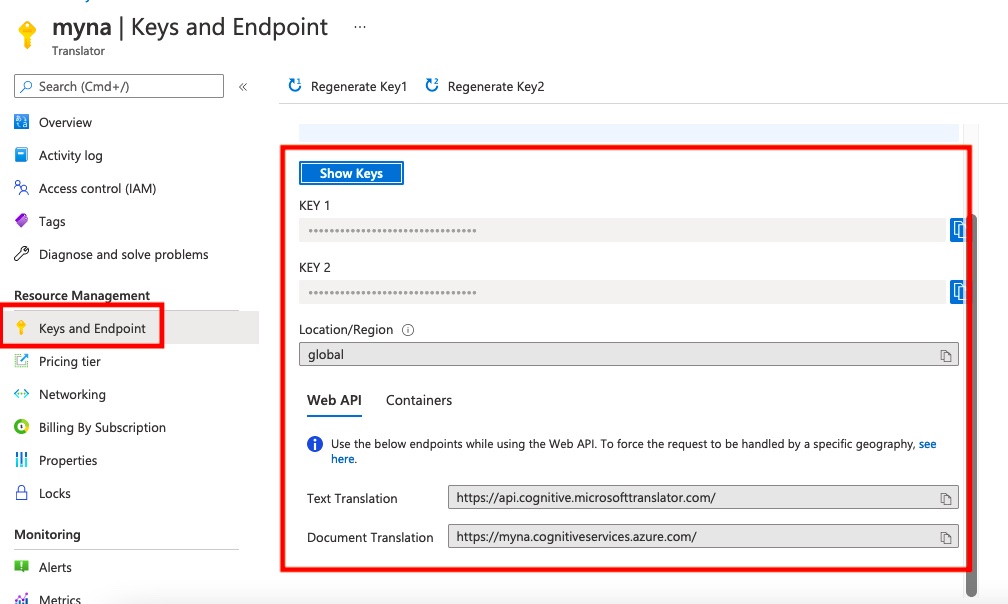Screen dimensions: 1008x604
Task: Click the purple Tags icon
Action: tap(21, 221)
